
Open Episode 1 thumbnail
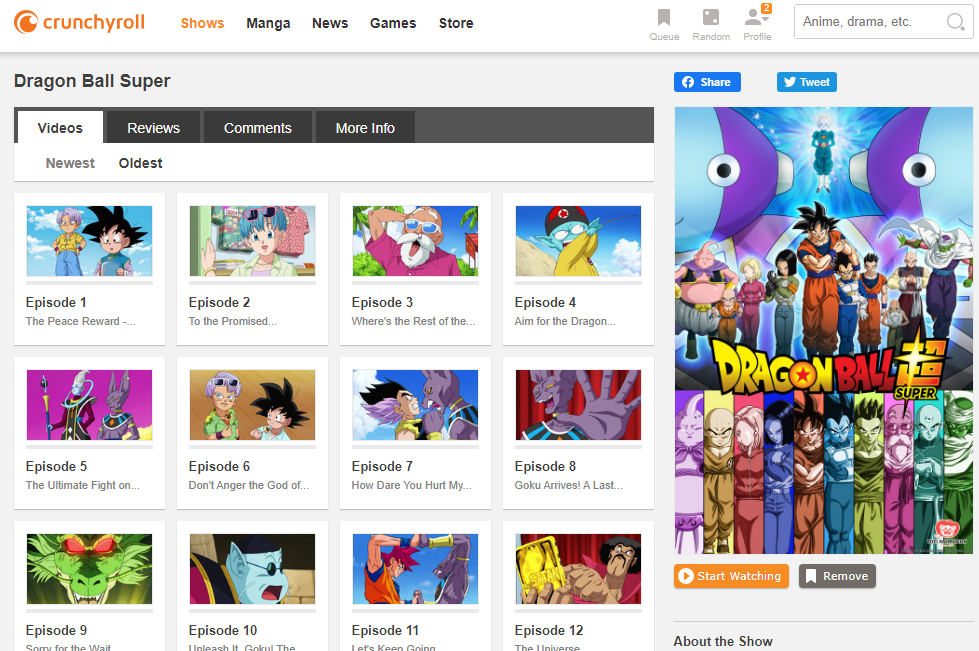coord(89,241)
